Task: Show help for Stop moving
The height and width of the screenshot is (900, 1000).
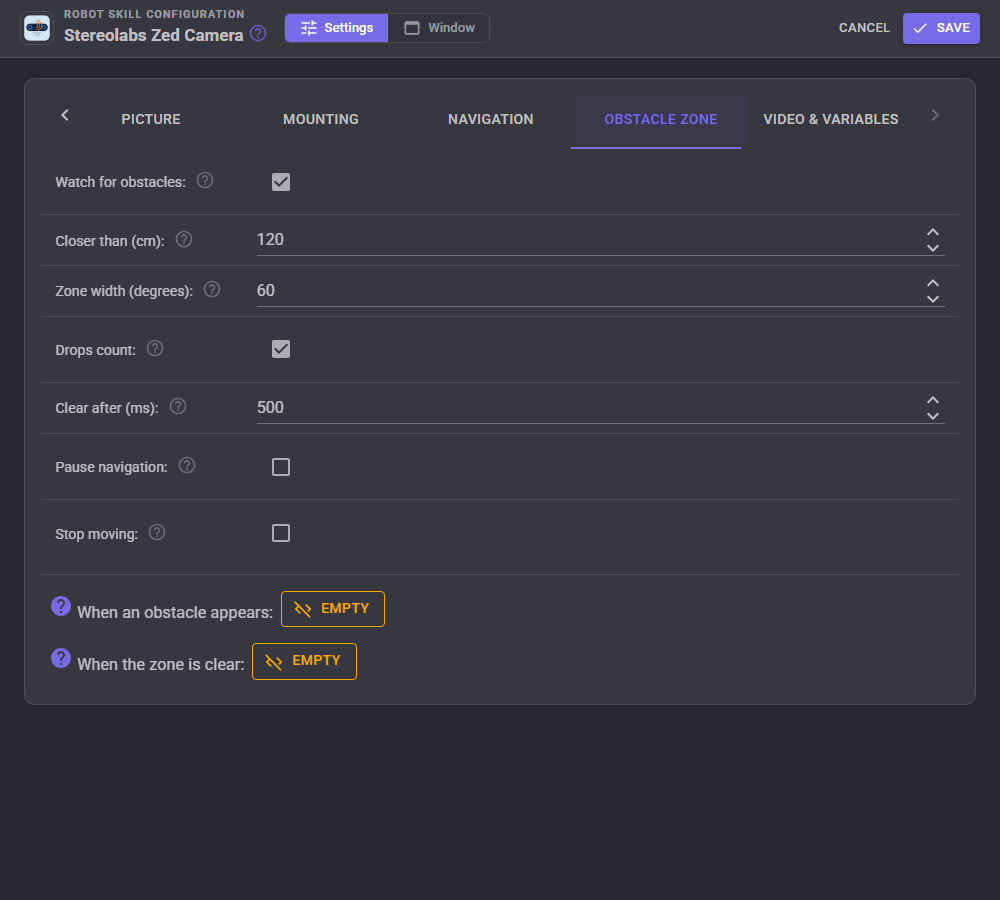Action: pos(157,533)
